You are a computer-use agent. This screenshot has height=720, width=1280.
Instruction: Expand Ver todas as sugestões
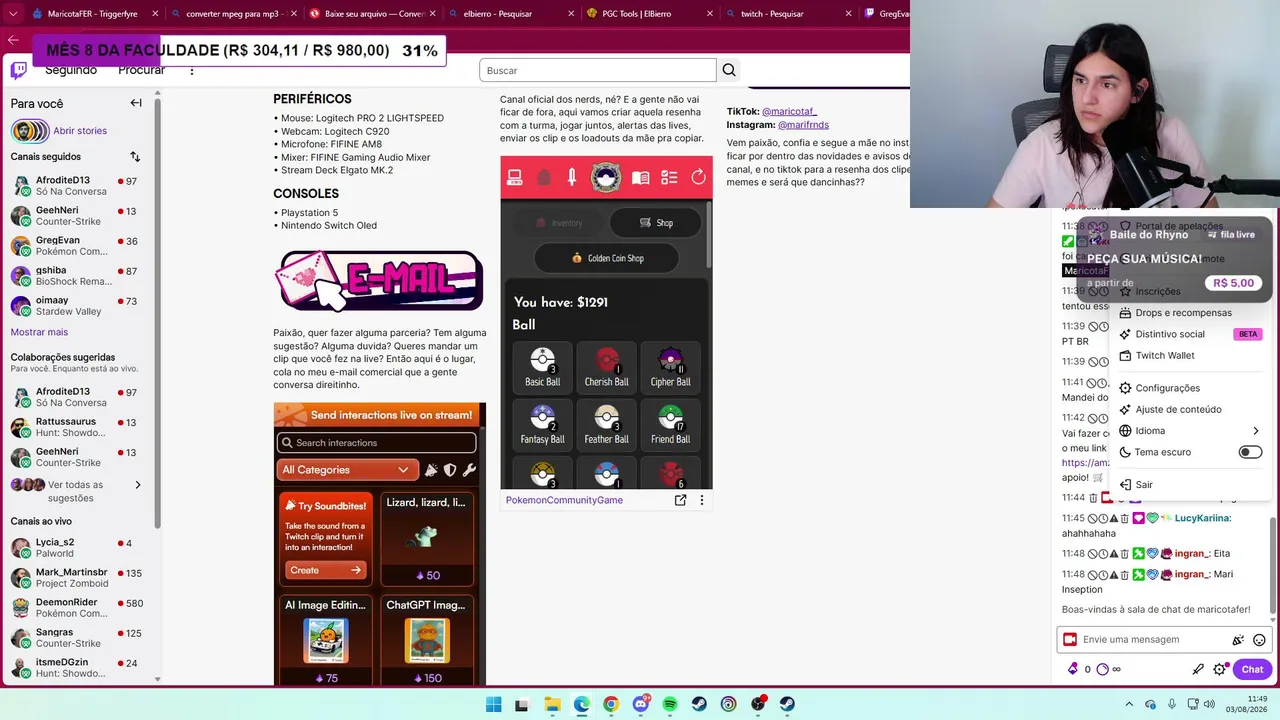(77, 491)
